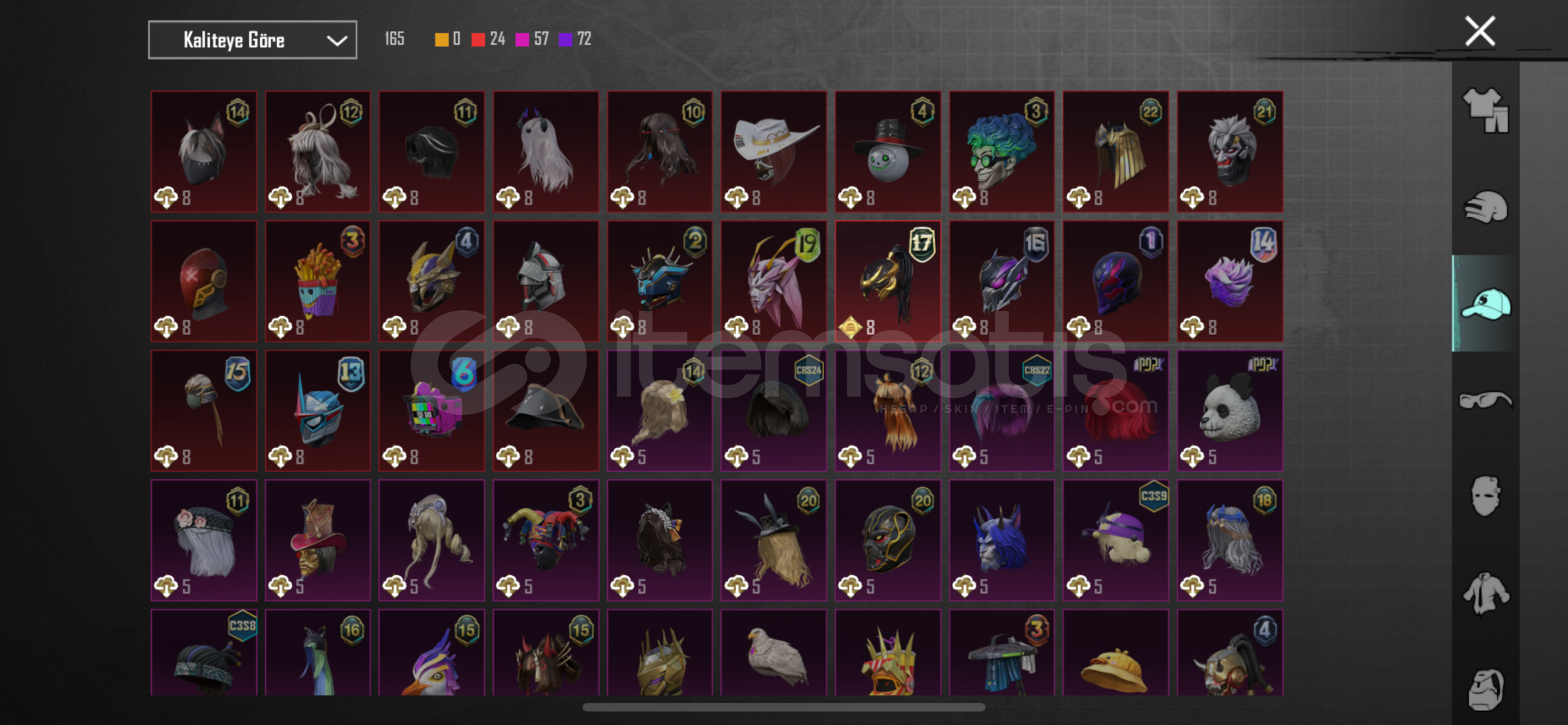
Task: Select the jacket category icon
Action: click(x=1485, y=593)
